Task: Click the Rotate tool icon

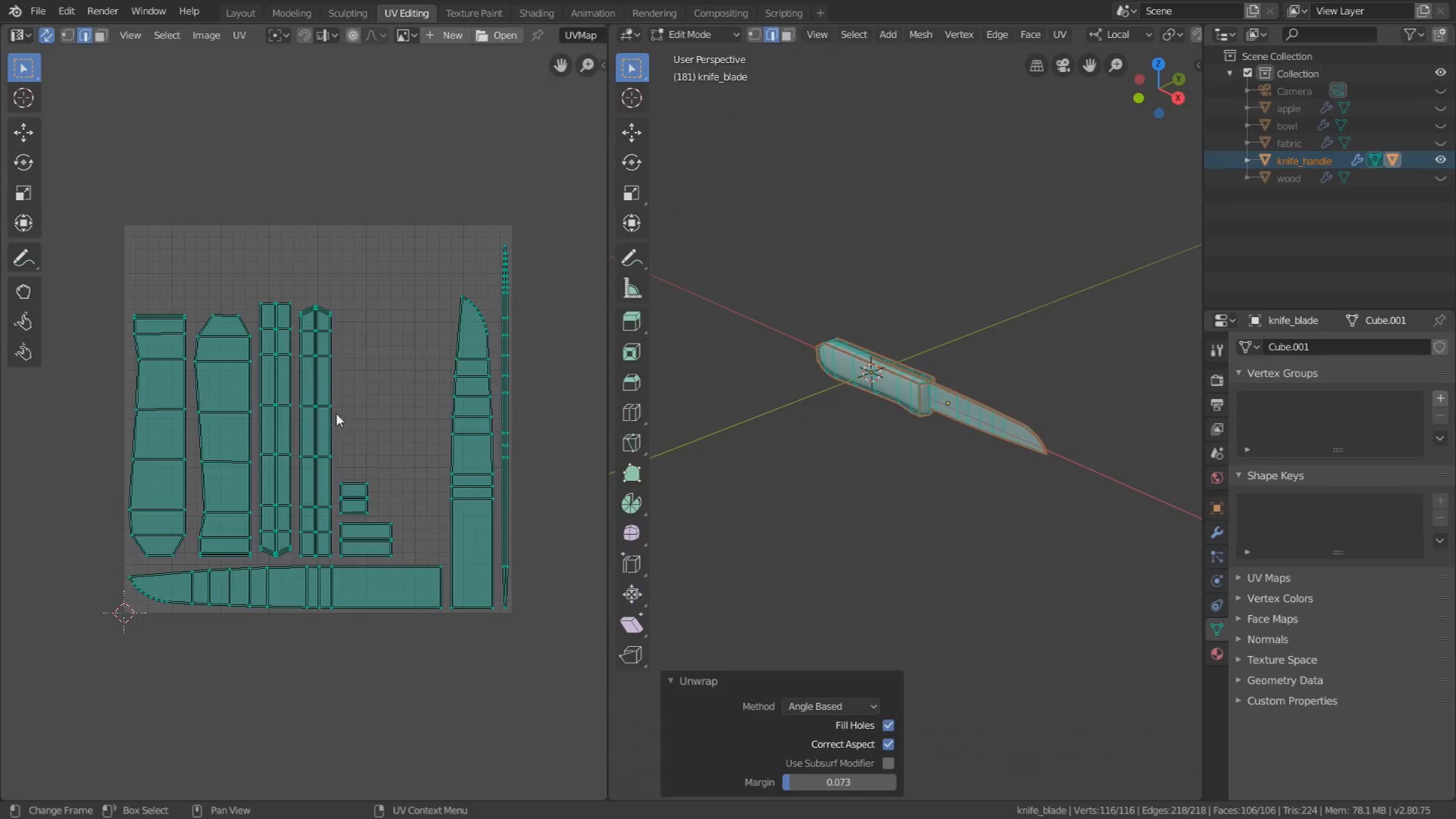Action: (23, 162)
